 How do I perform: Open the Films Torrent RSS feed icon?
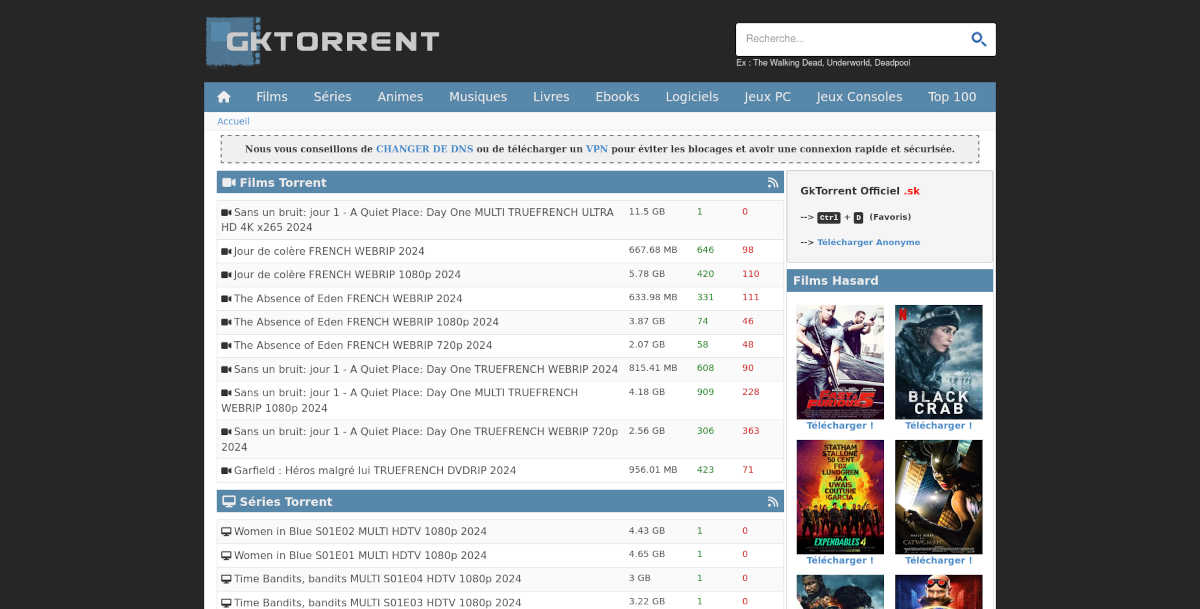point(773,183)
